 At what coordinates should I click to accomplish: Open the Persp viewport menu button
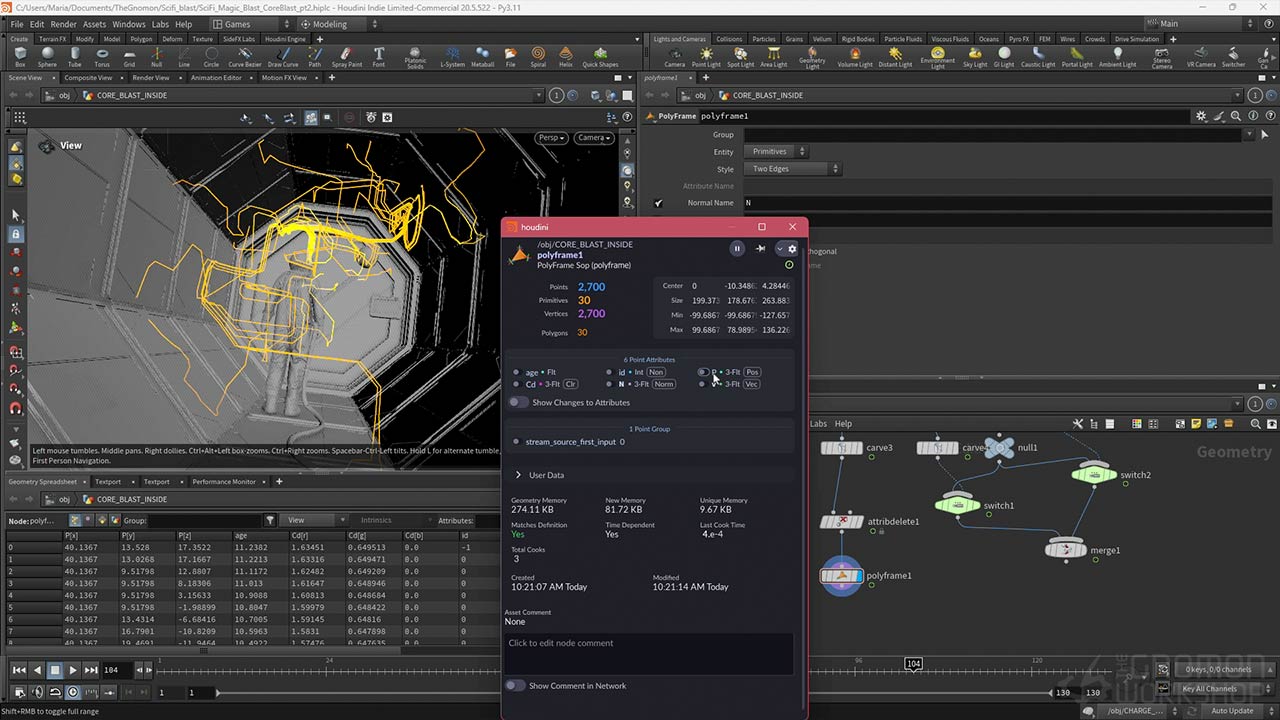(x=550, y=138)
